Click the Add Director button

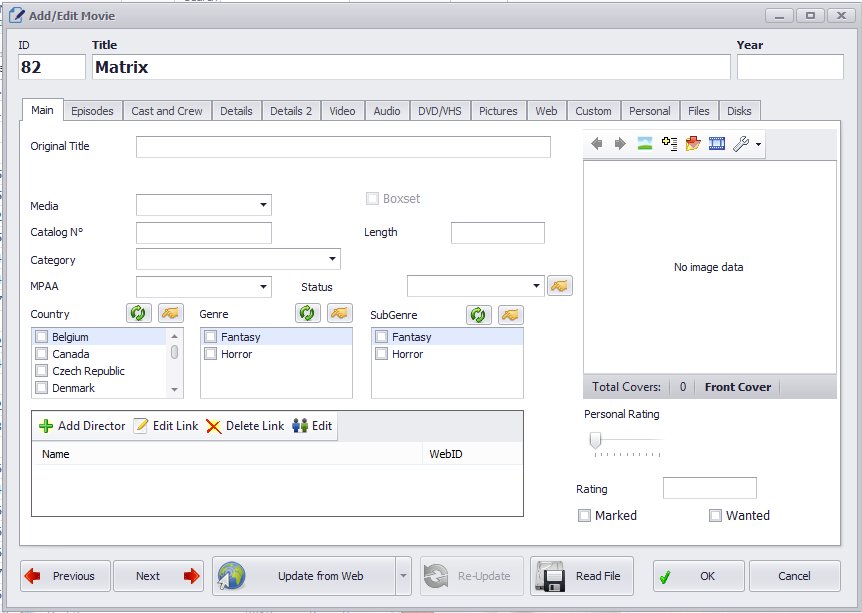click(x=82, y=426)
